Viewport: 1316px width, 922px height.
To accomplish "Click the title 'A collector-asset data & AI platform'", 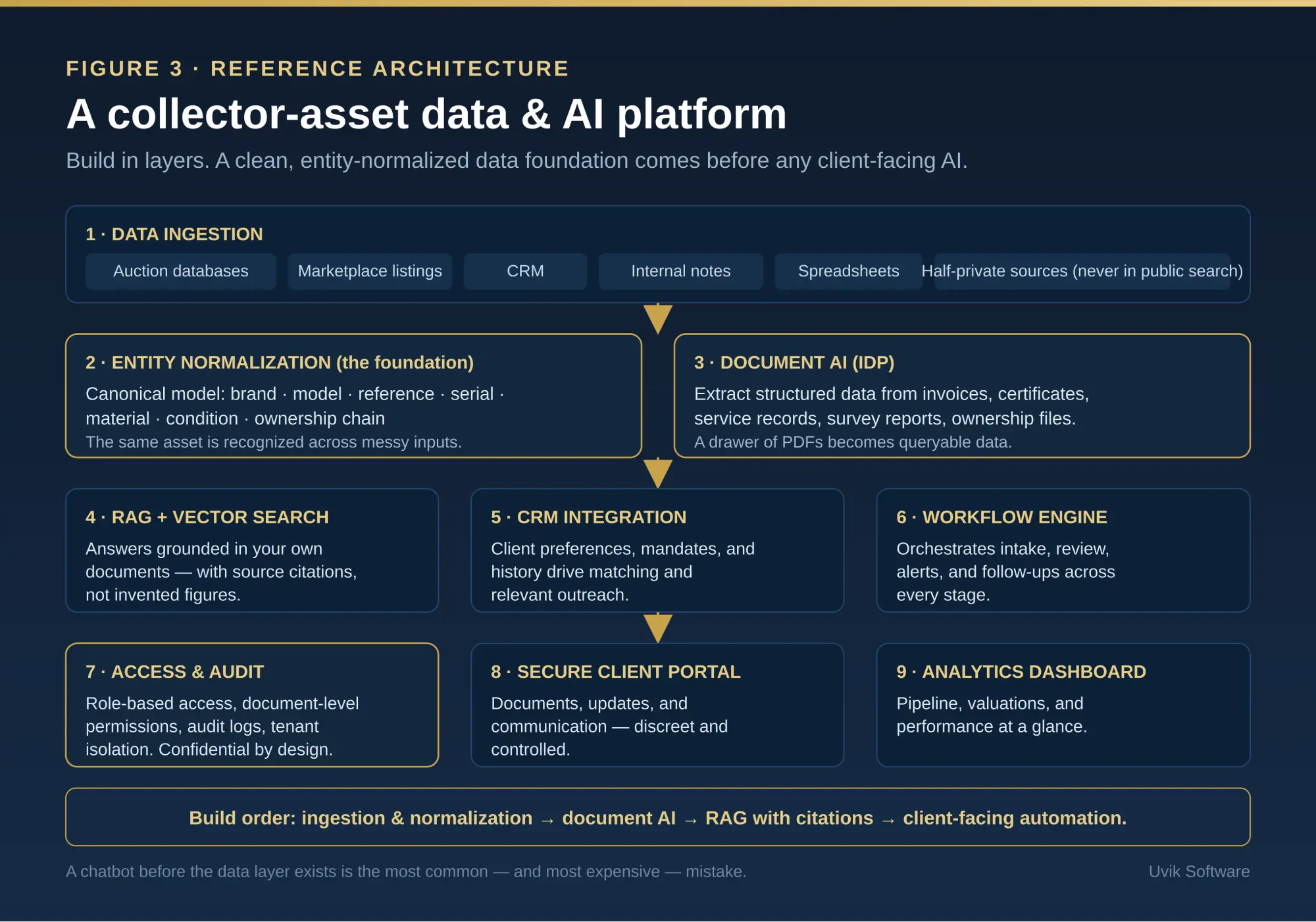I will coord(426,114).
